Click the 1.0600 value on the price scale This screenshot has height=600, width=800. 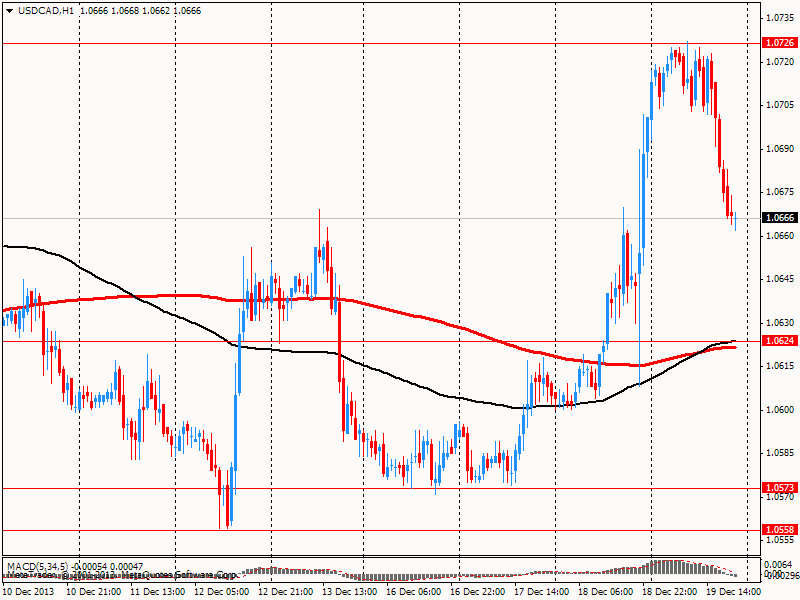coord(780,410)
